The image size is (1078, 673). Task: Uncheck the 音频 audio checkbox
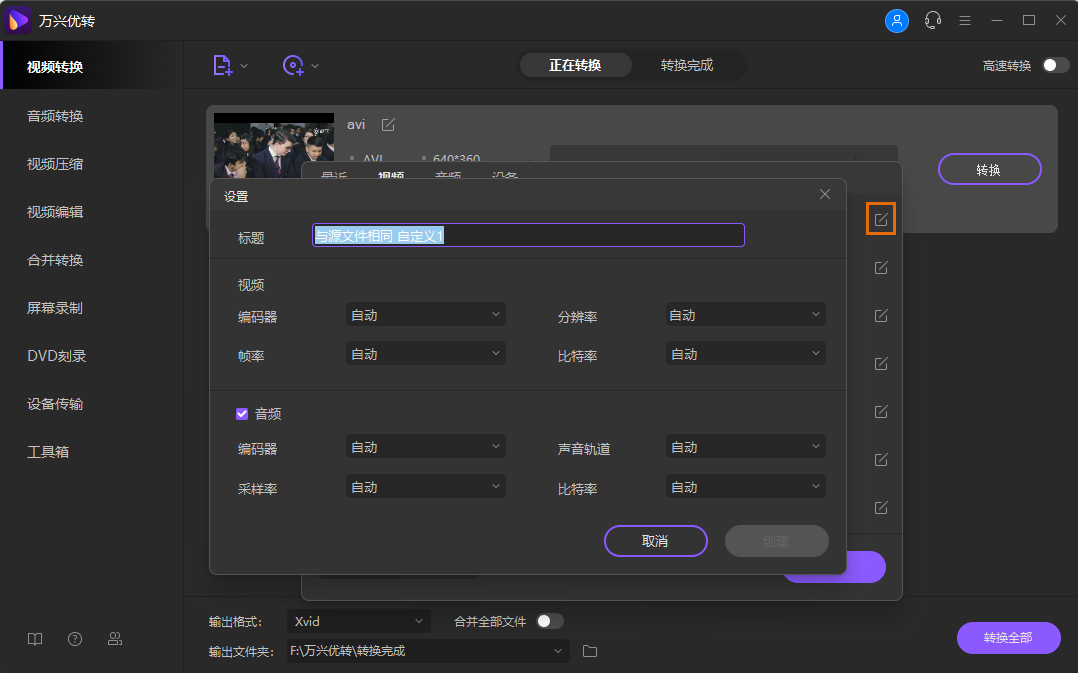pyautogui.click(x=241, y=413)
